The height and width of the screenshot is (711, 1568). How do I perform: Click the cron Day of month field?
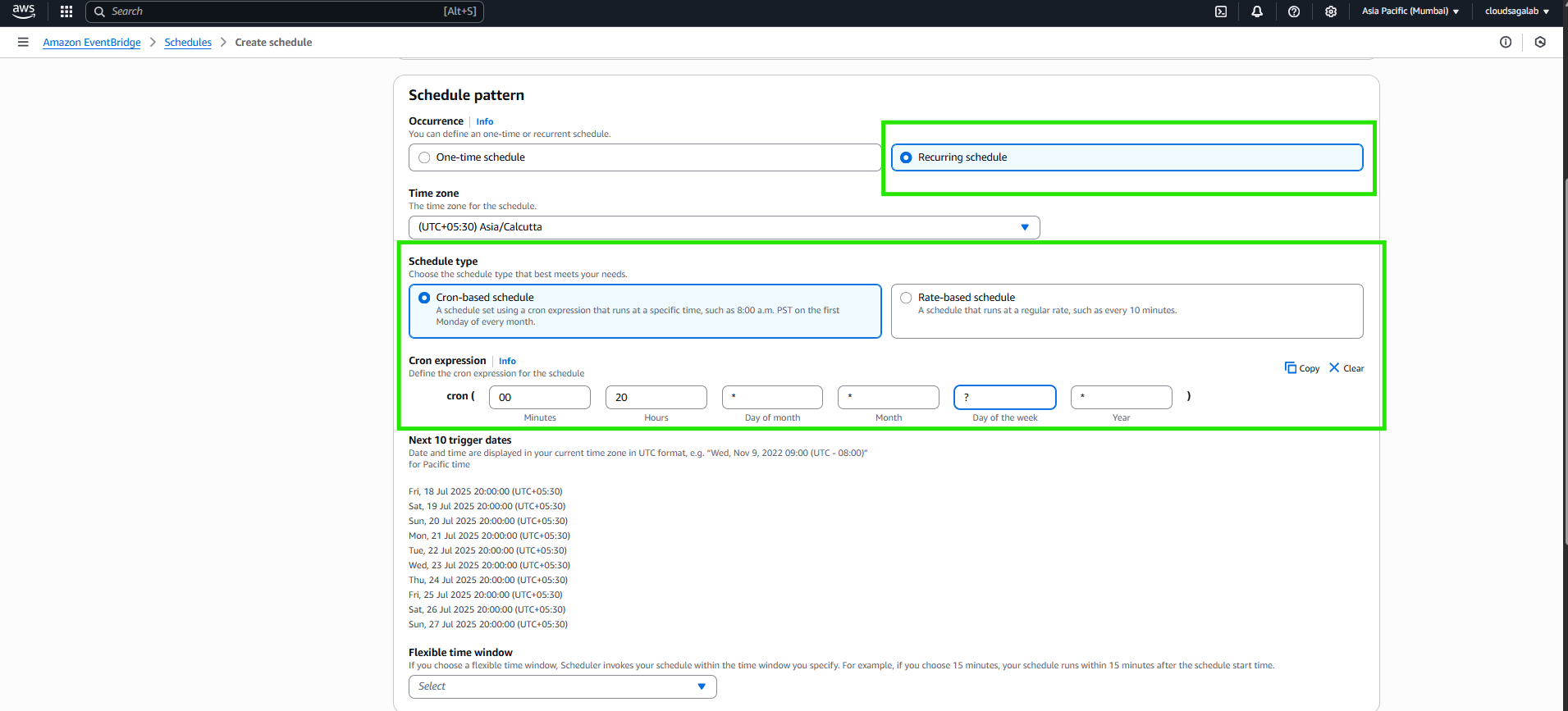[772, 397]
